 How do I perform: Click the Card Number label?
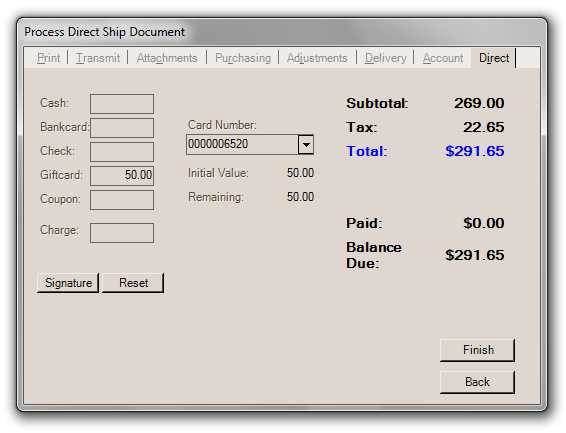pos(222,125)
